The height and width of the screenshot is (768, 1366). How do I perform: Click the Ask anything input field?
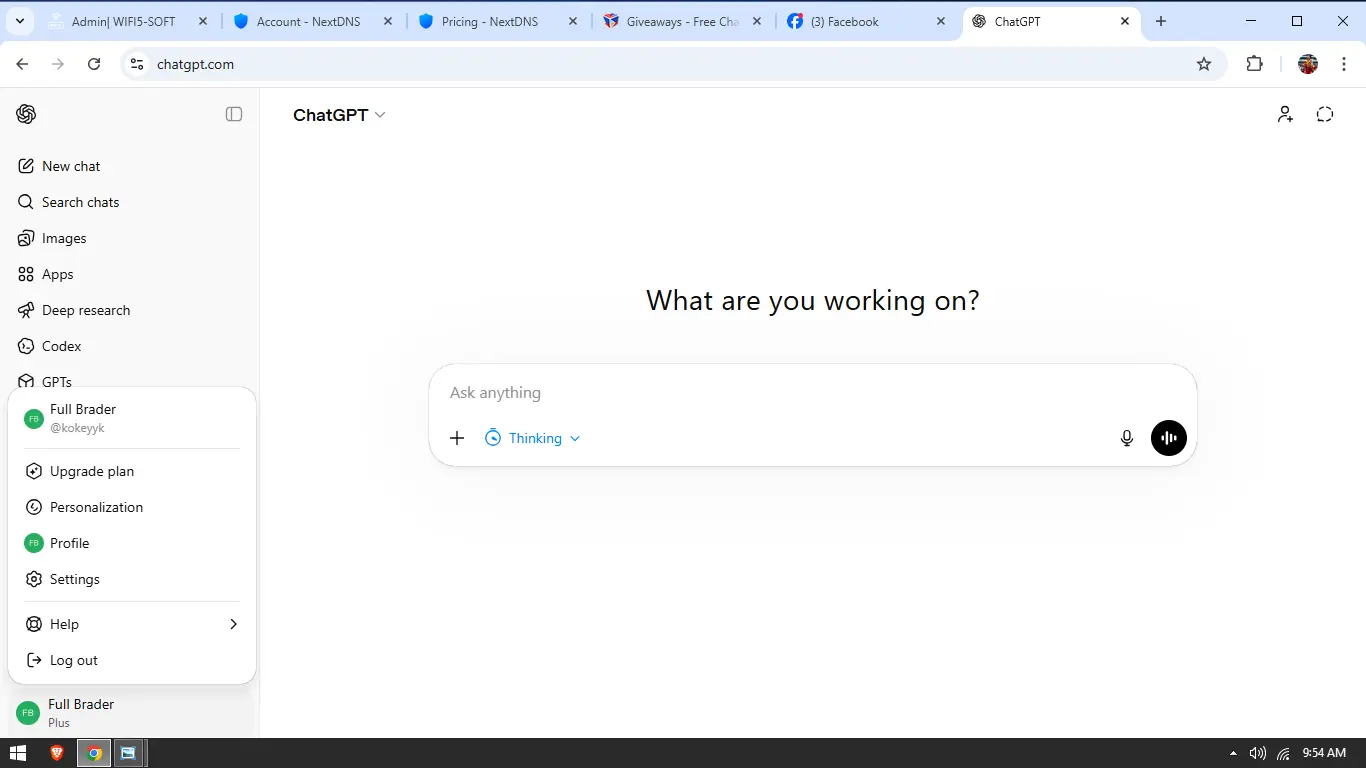[x=812, y=393]
